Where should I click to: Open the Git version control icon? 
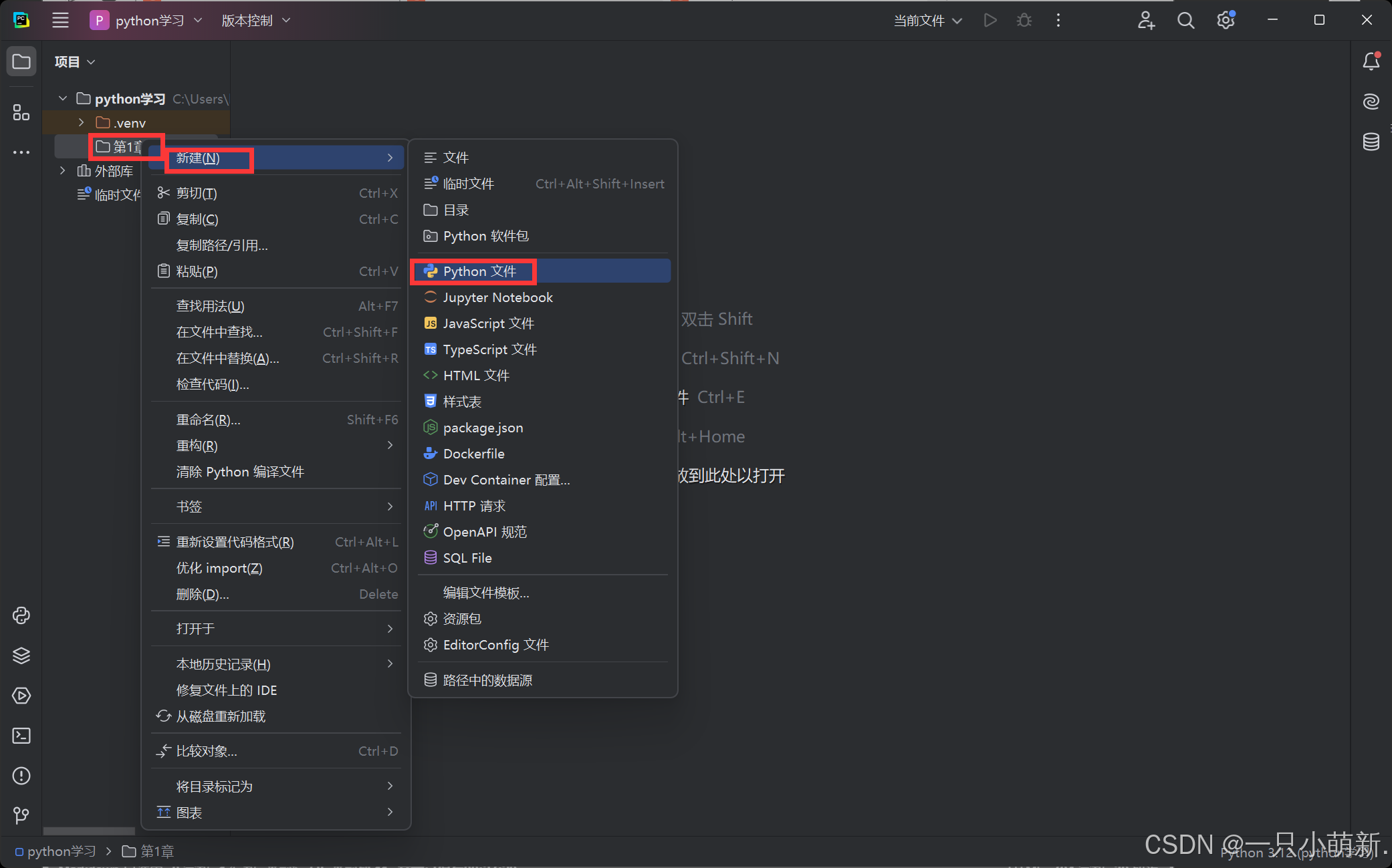pyautogui.click(x=21, y=815)
